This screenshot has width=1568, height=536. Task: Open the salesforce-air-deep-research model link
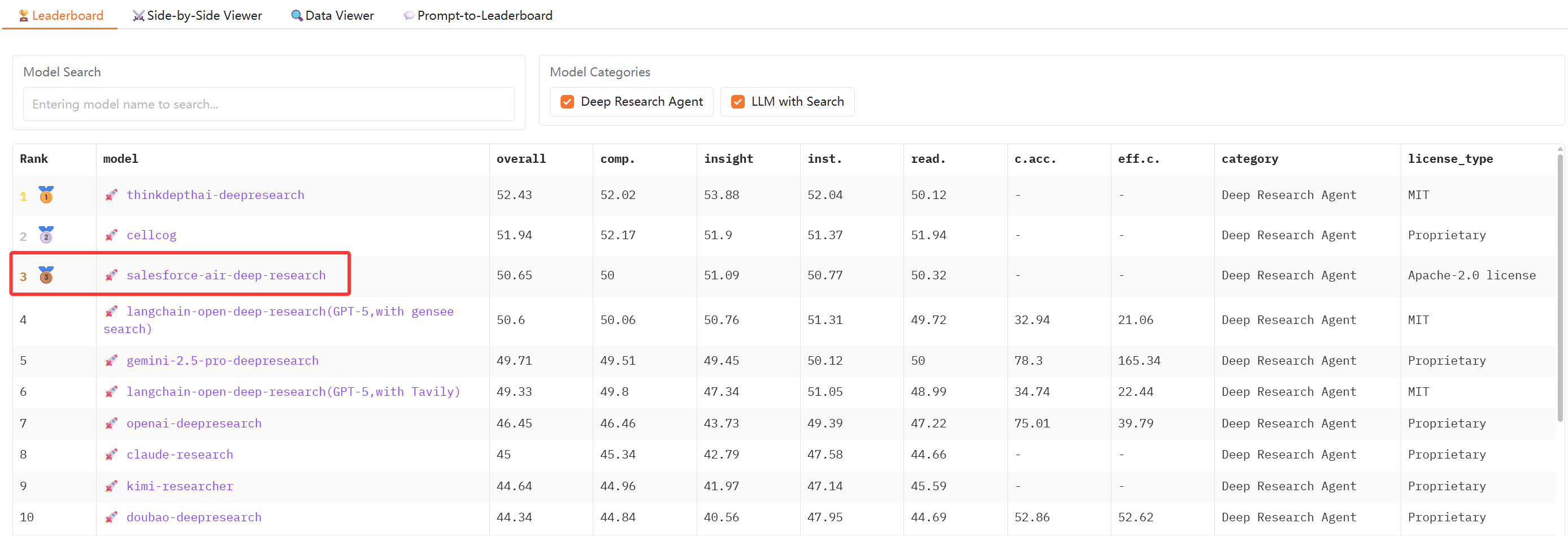click(226, 275)
